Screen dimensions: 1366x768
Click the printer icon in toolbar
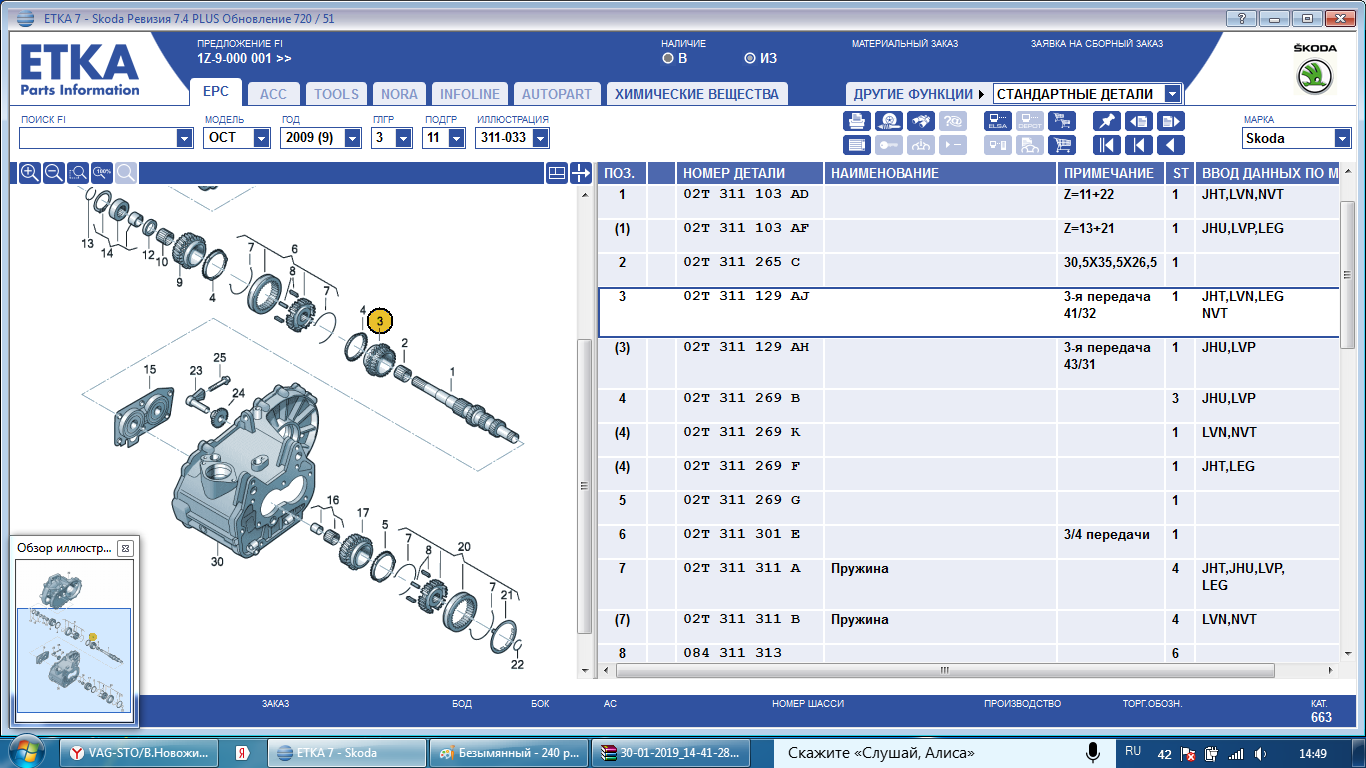pos(857,121)
